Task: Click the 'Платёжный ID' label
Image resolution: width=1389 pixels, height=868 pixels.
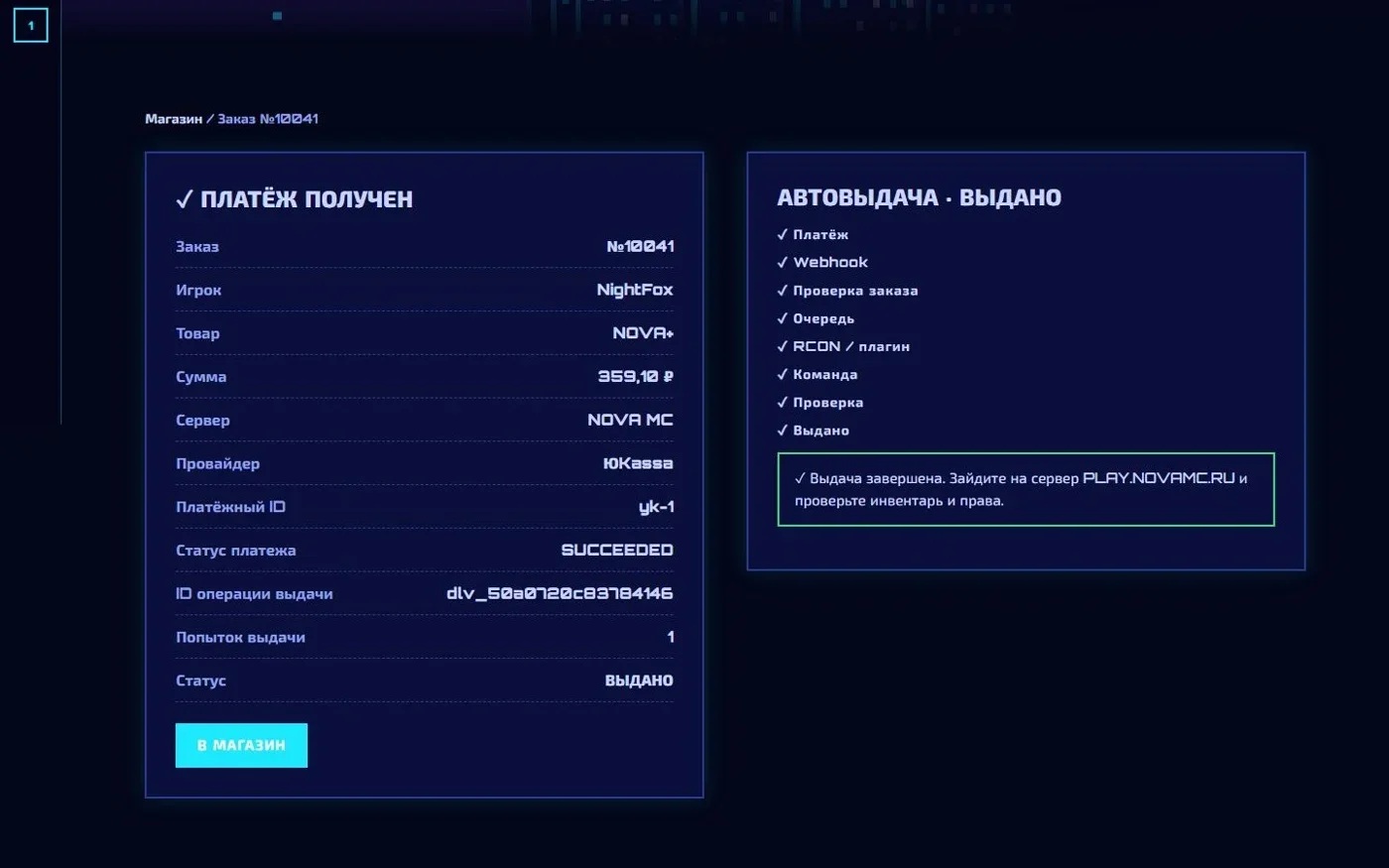Action: point(230,507)
